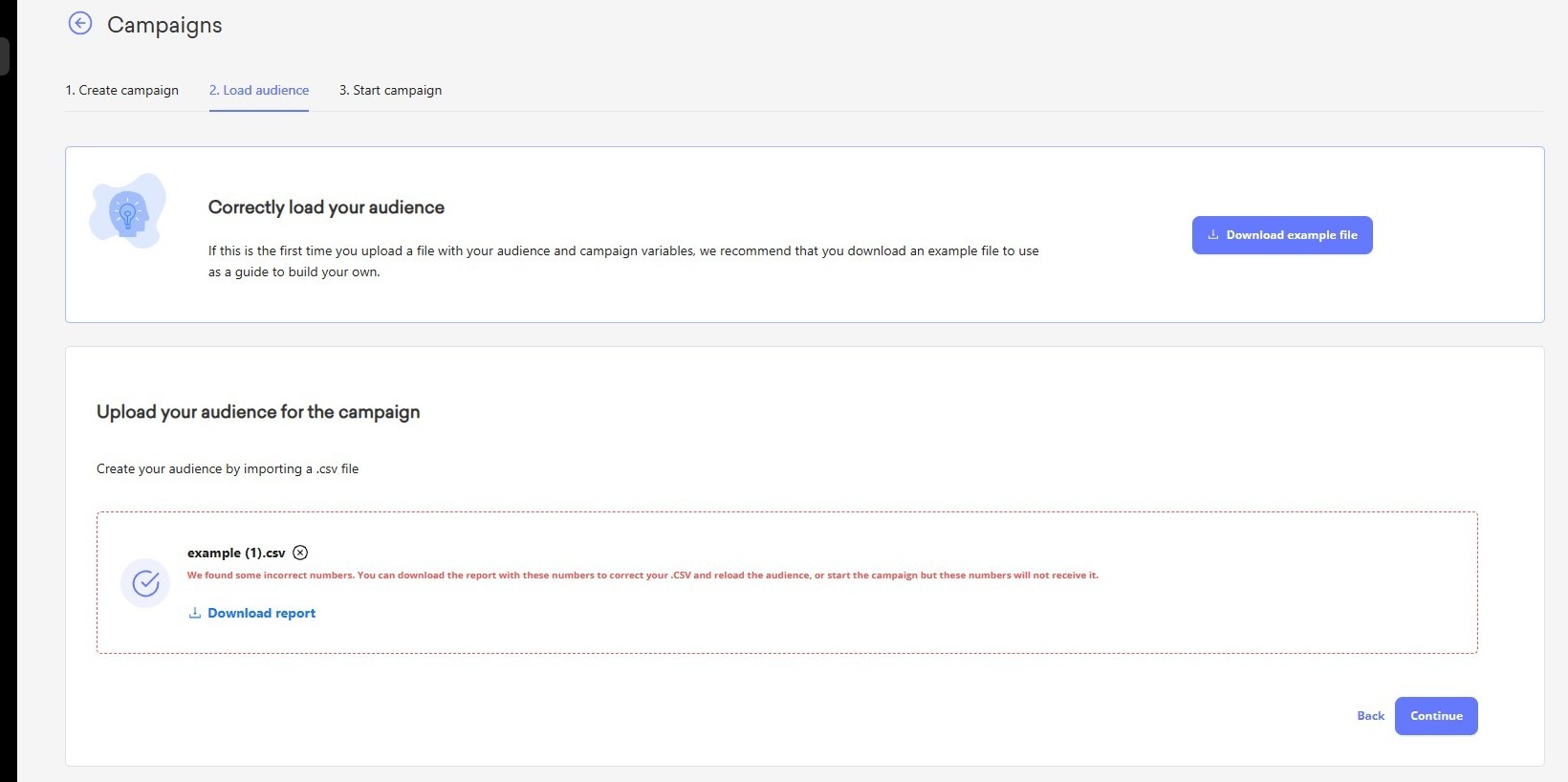Image resolution: width=1568 pixels, height=782 pixels.
Task: Click the Campaigns page title
Action: click(164, 25)
